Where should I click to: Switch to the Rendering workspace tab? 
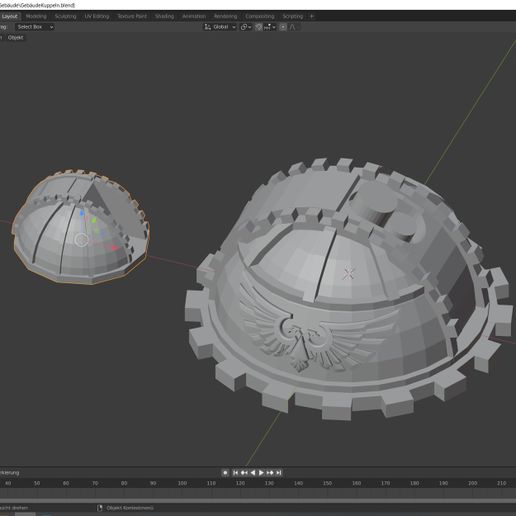click(225, 16)
